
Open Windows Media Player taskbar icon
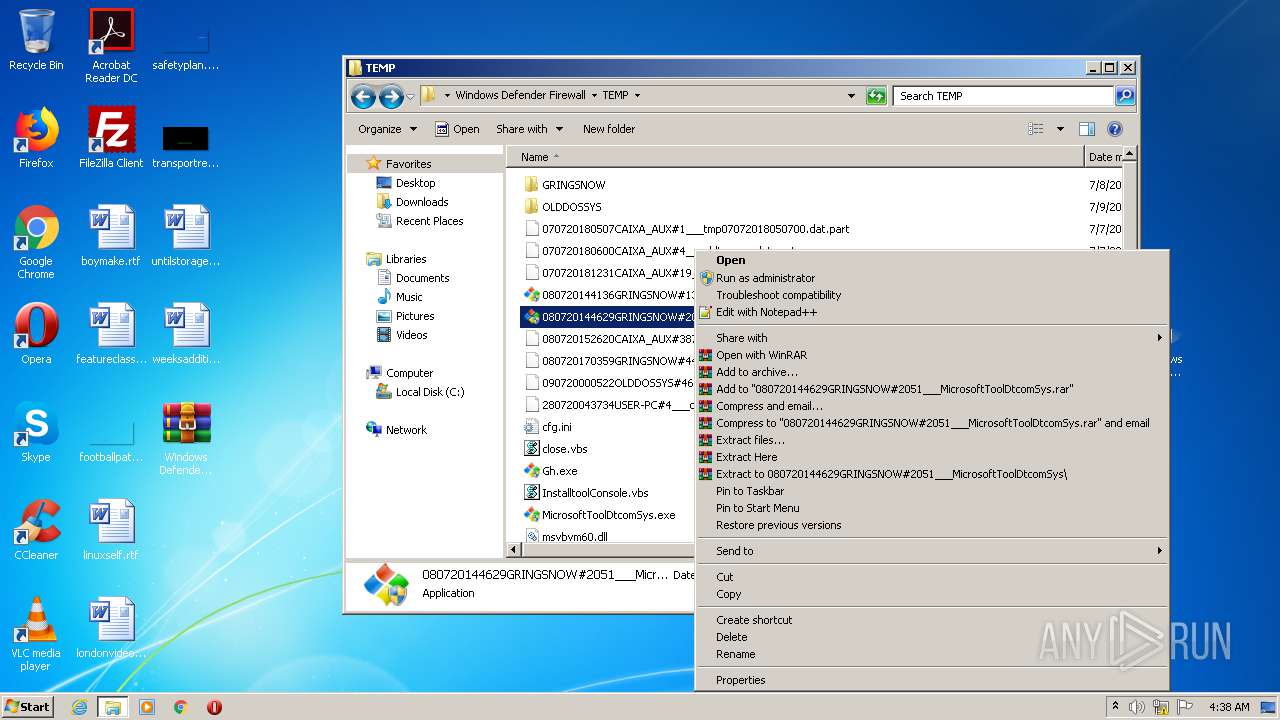pyautogui.click(x=147, y=707)
